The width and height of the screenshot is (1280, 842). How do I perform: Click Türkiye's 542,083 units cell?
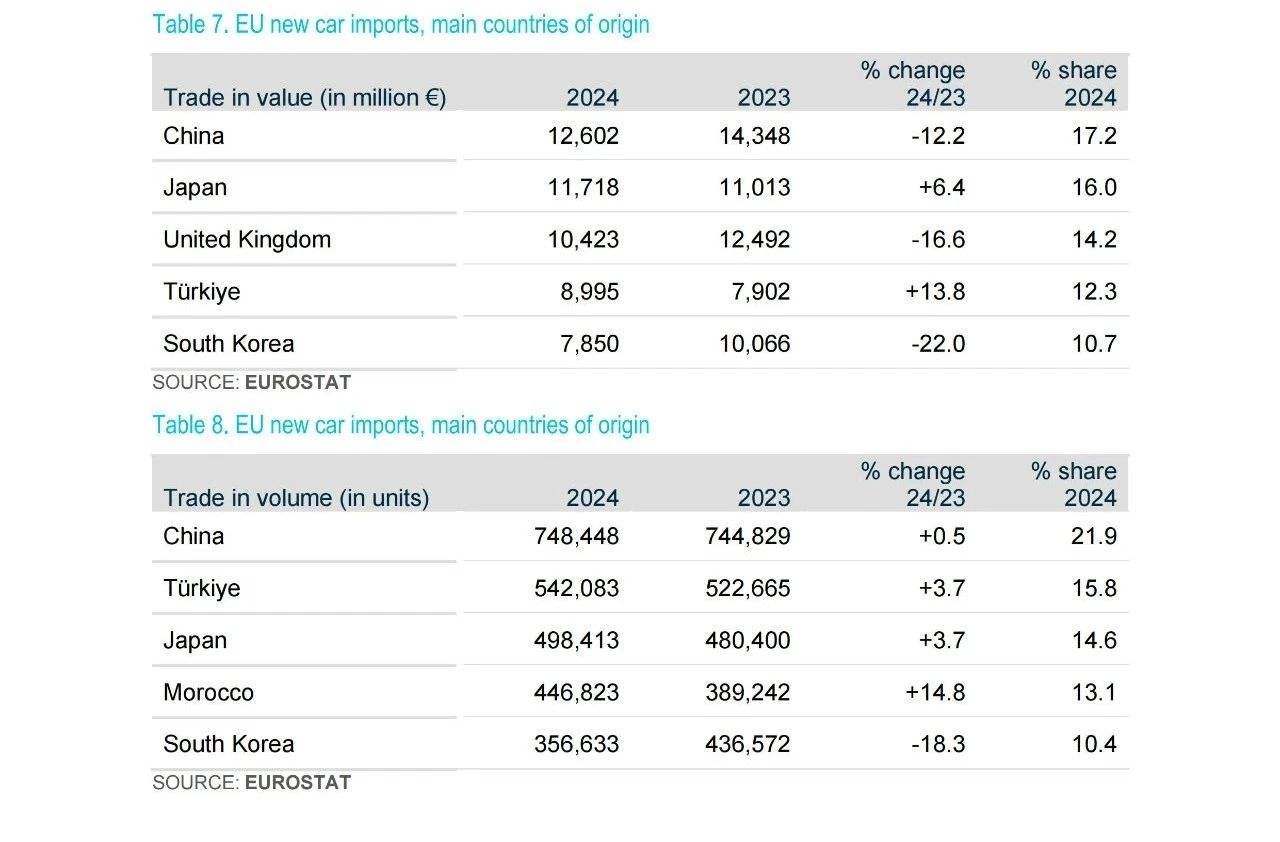[x=576, y=588]
